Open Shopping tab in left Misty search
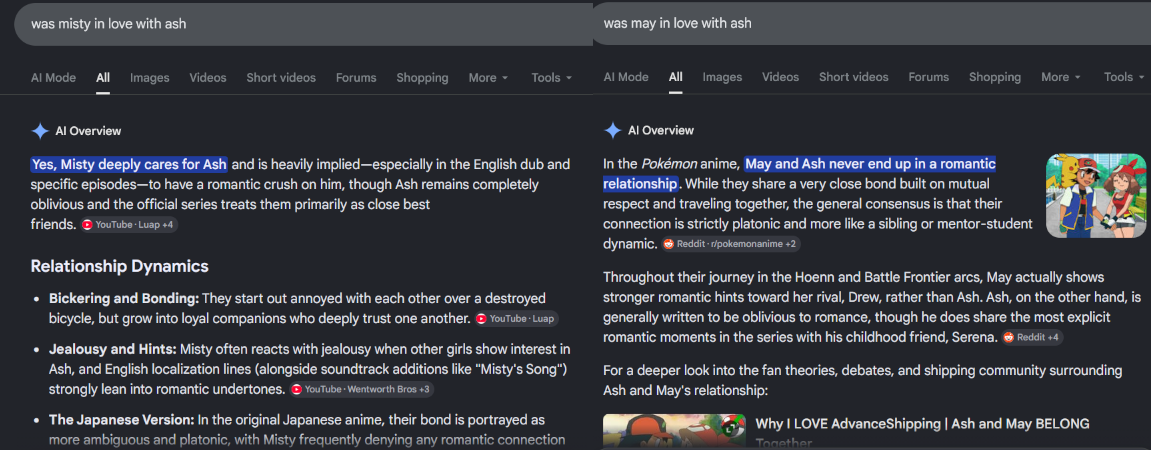The height and width of the screenshot is (450, 1151). coord(422,78)
